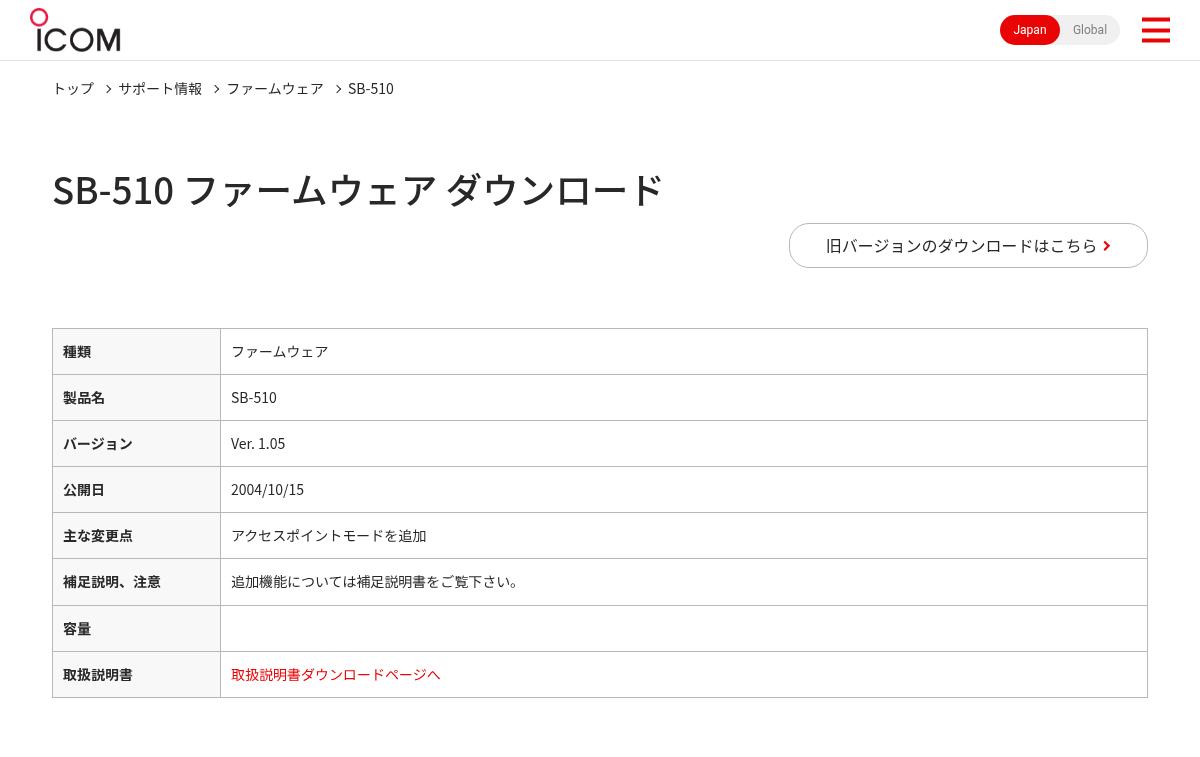Click the Ver. 1.05 version cell

pos(684,444)
